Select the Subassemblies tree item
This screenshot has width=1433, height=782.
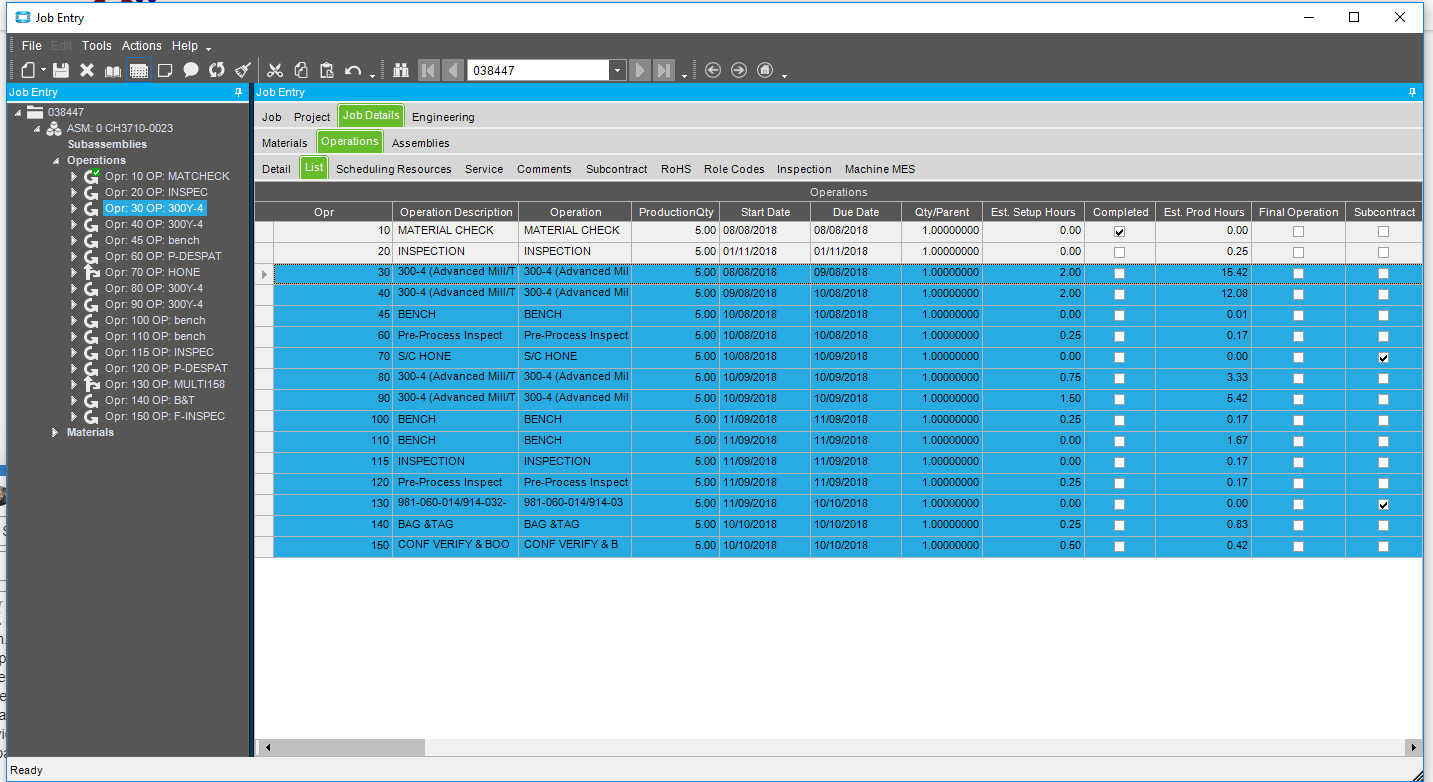coord(107,144)
